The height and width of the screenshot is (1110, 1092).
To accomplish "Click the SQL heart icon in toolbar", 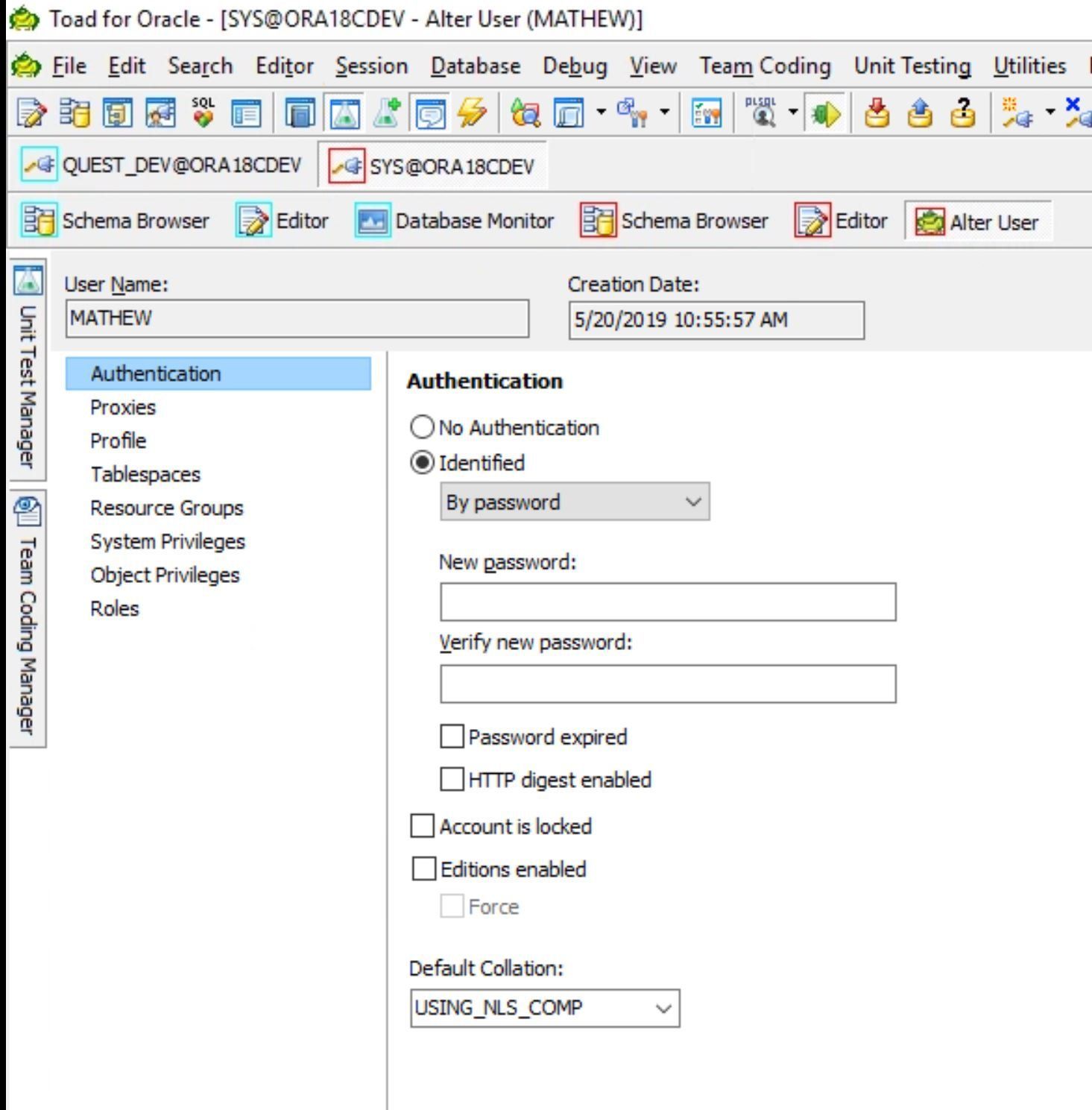I will click(203, 113).
